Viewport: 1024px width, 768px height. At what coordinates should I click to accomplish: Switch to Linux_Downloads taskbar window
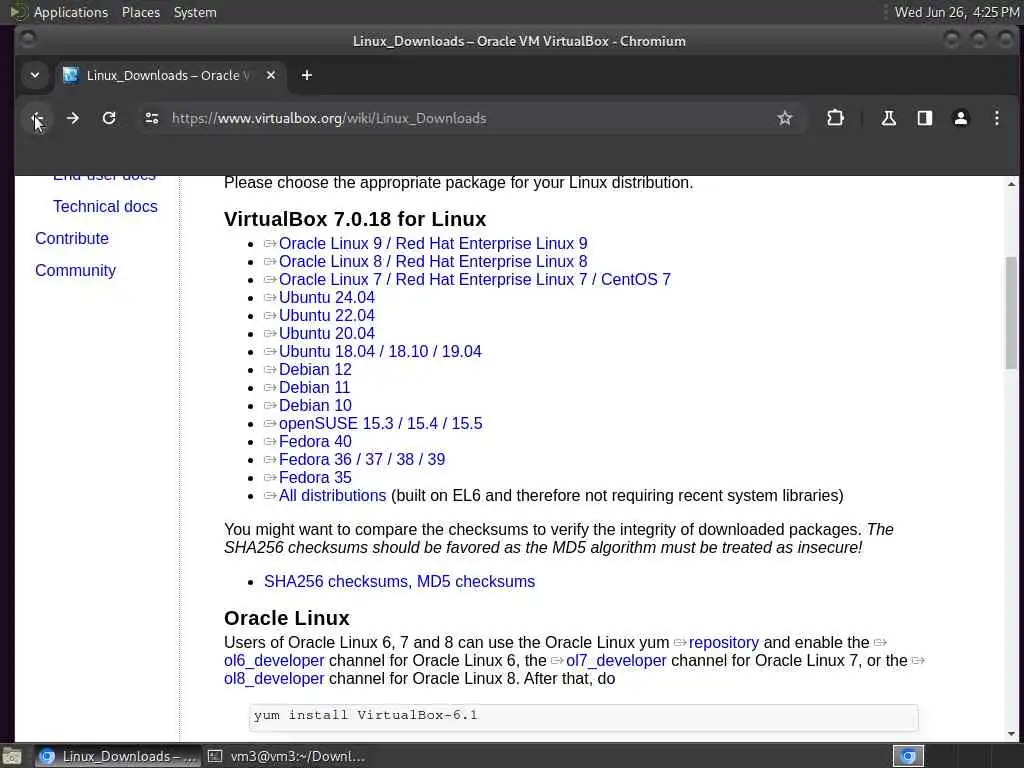click(118, 756)
